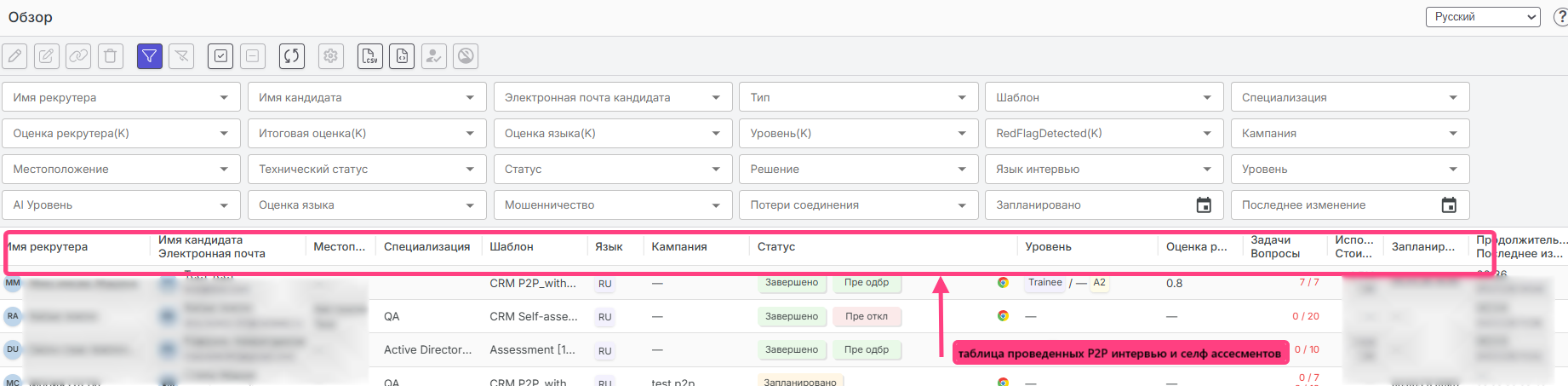Click the clear filters icon
The height and width of the screenshot is (386, 1568).
[181, 56]
